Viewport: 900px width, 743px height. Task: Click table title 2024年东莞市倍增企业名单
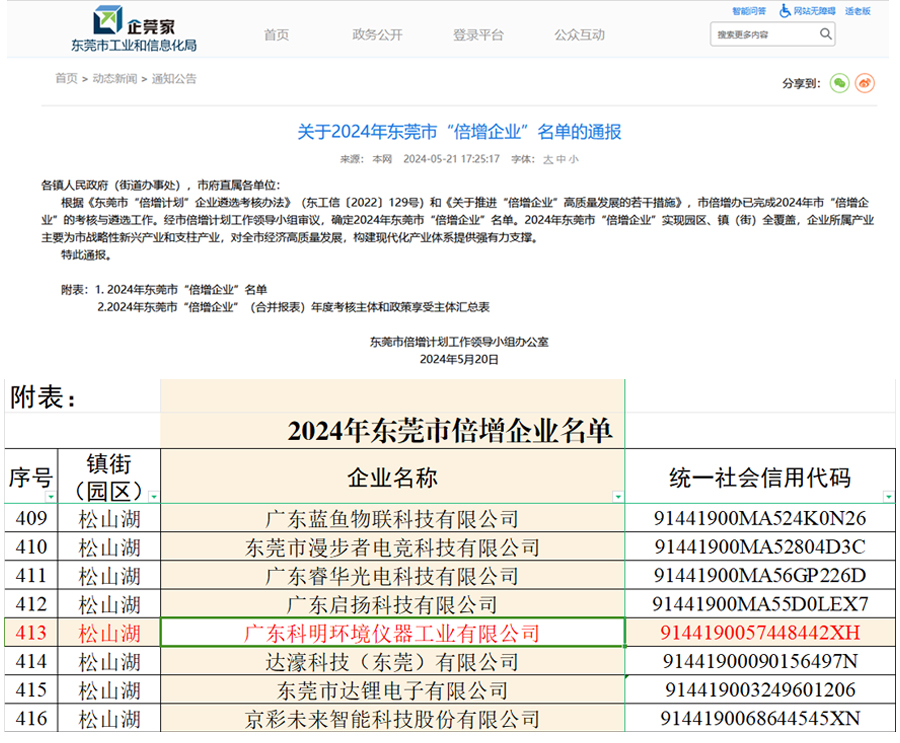pyautogui.click(x=450, y=431)
